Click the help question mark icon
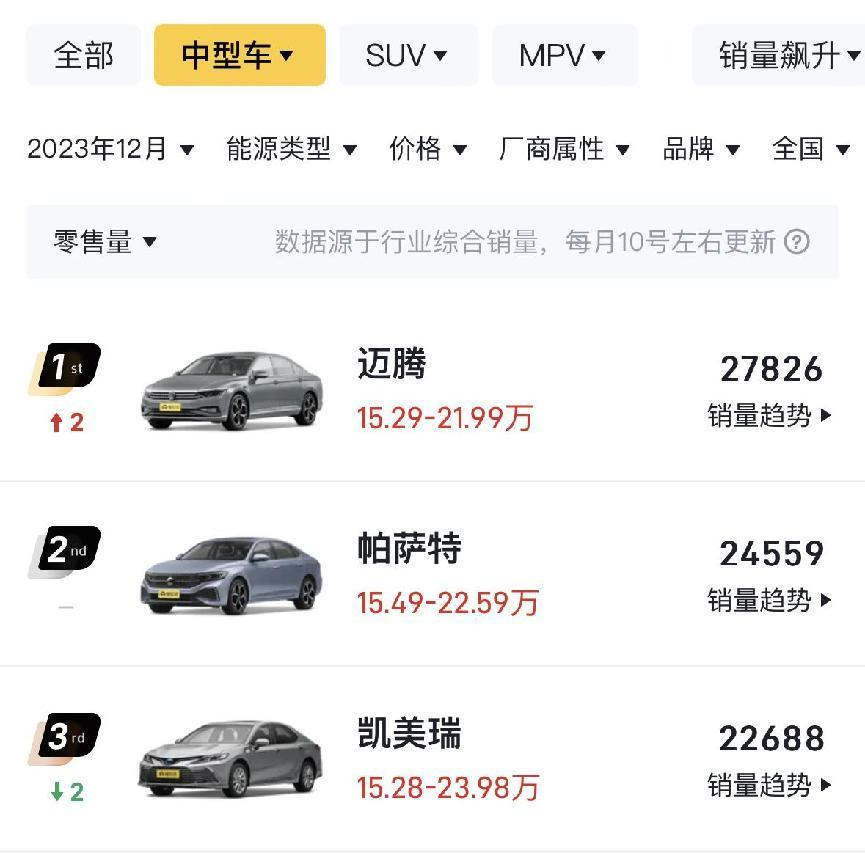This screenshot has width=865, height=853. pyautogui.click(x=797, y=242)
